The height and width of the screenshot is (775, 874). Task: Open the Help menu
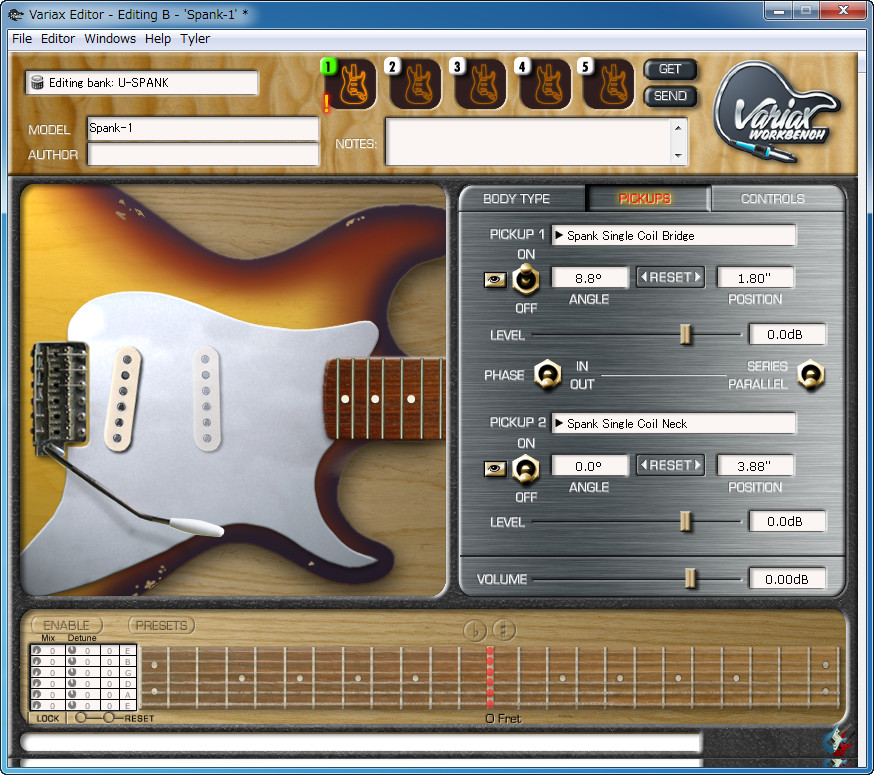tap(158, 38)
